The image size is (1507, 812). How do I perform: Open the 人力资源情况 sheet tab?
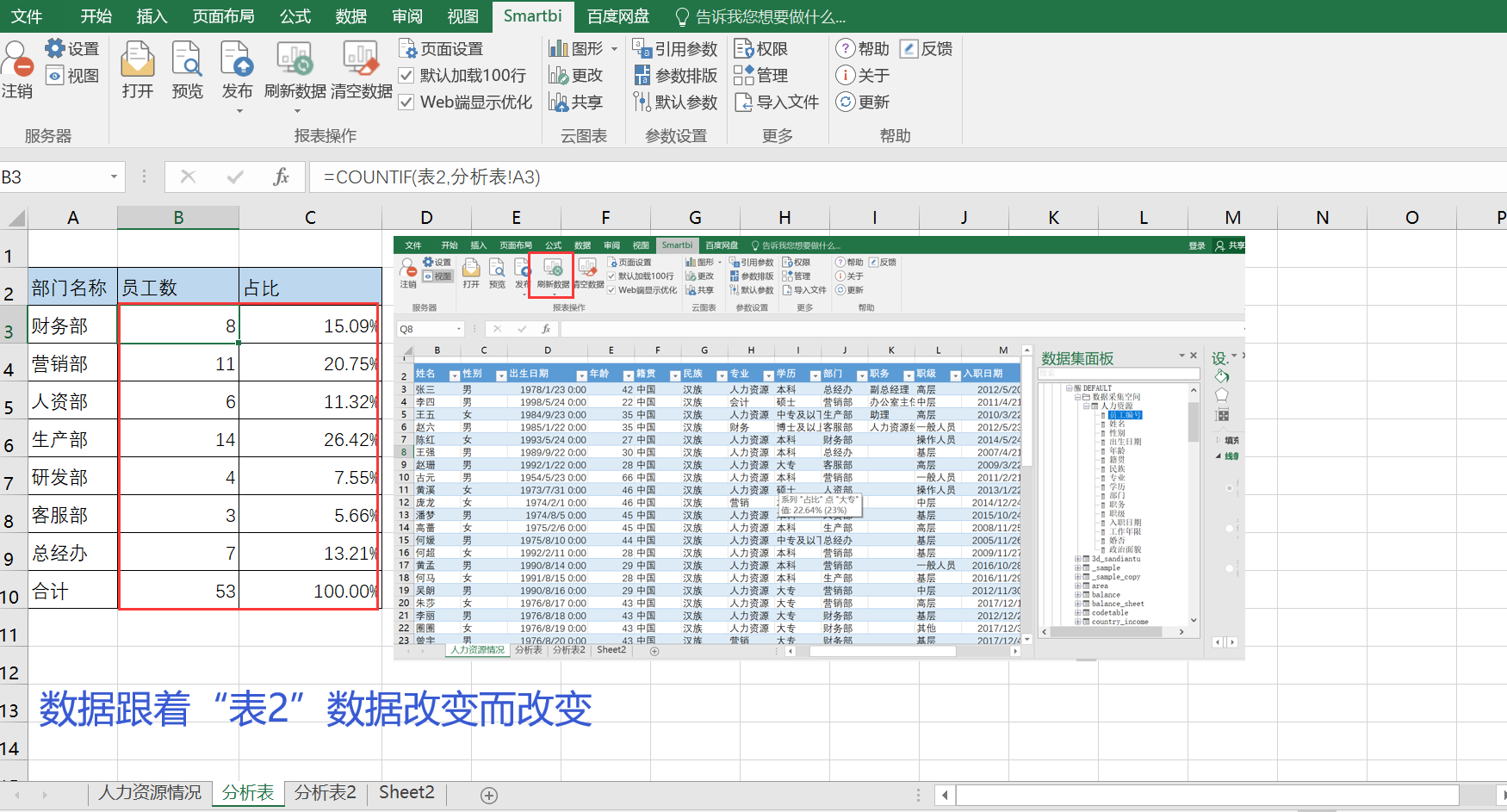pos(149,793)
